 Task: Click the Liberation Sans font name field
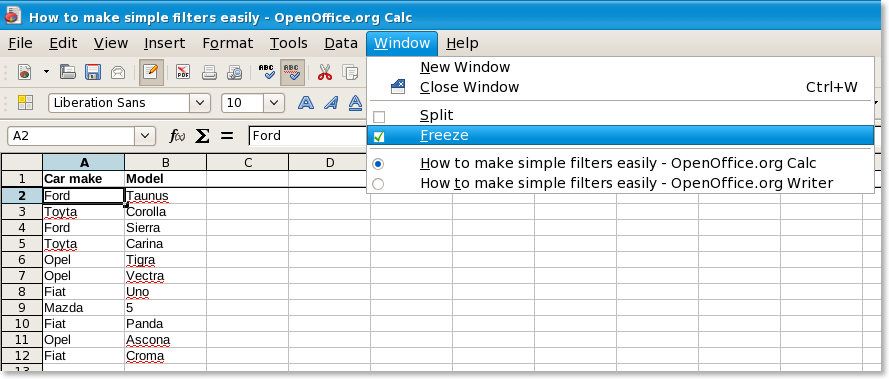119,103
